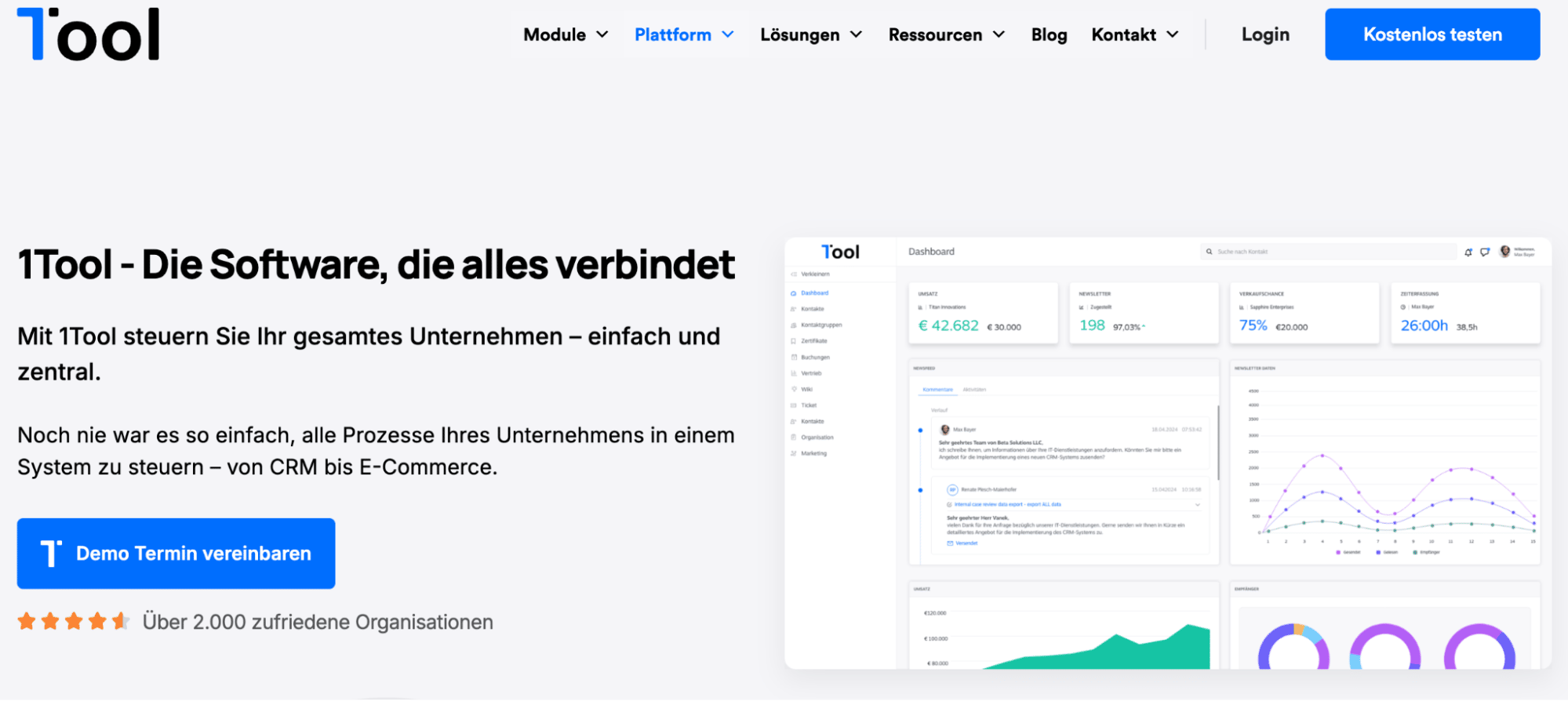Click the Max Bayer profile avatar in header
The width and height of the screenshot is (1568, 701).
pos(1504,252)
